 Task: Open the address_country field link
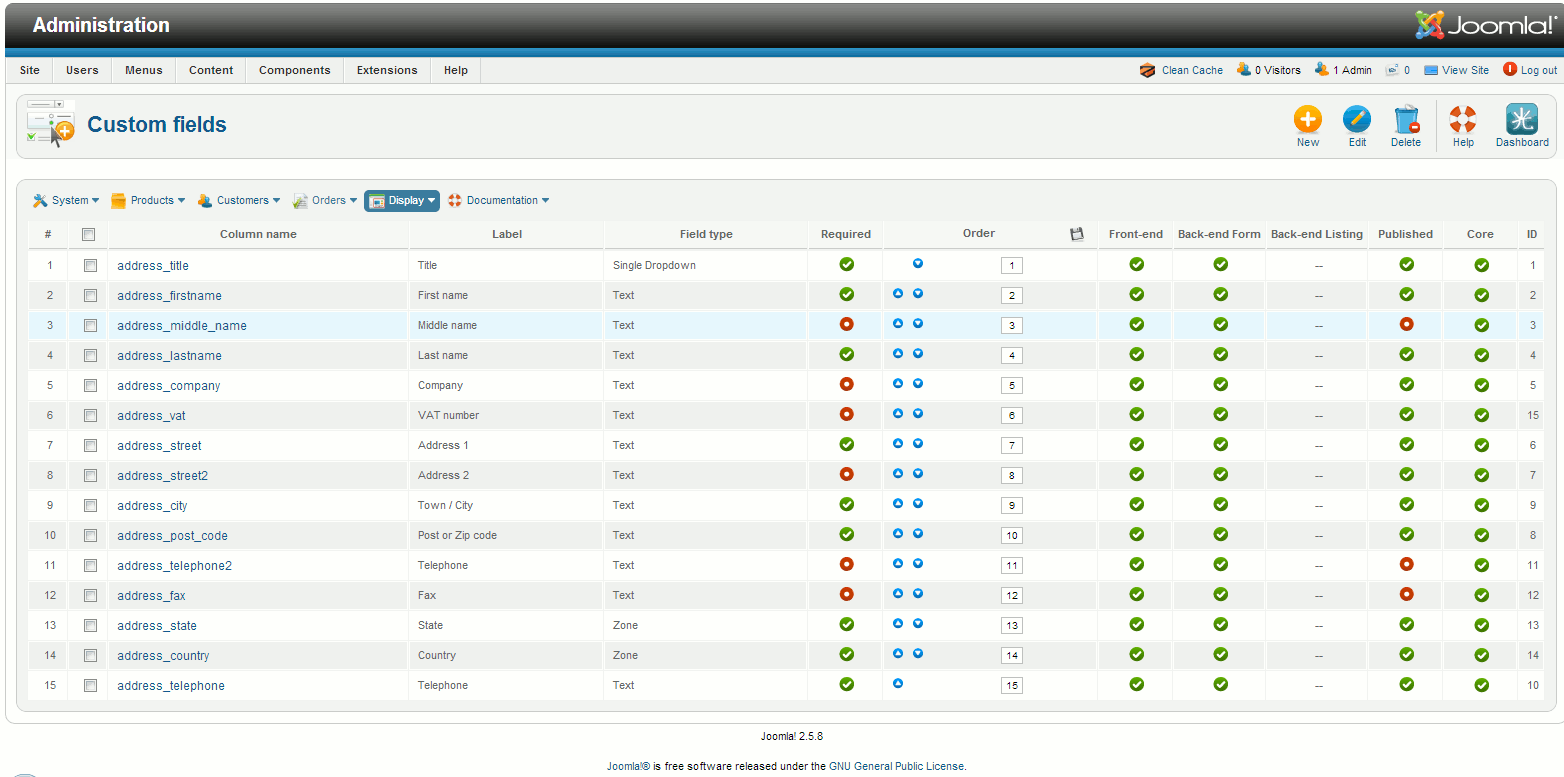click(163, 656)
